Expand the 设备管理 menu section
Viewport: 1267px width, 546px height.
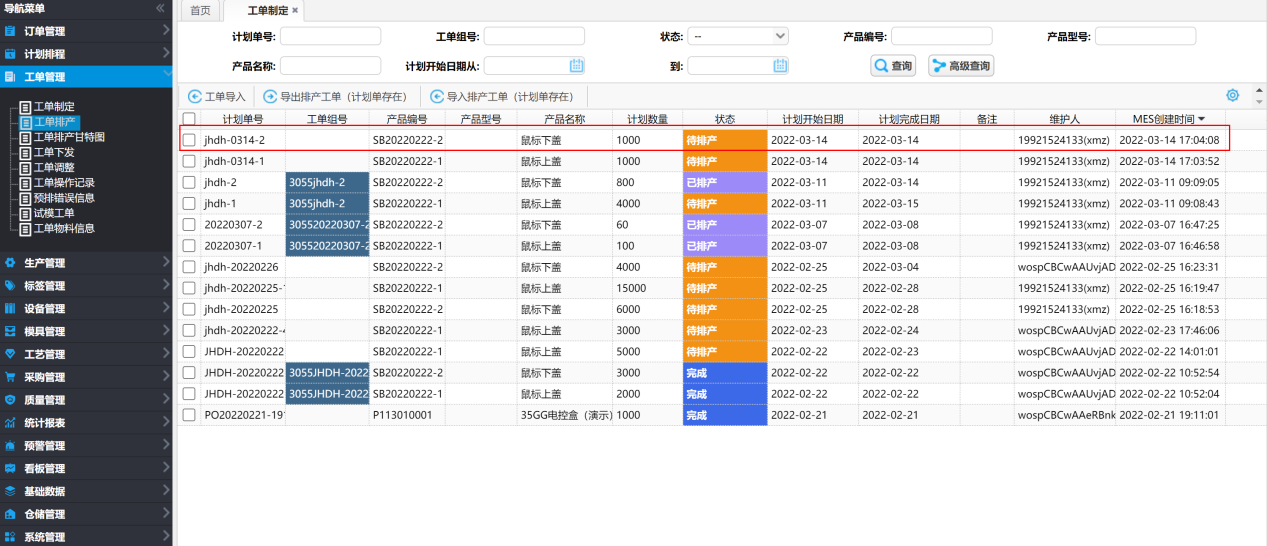point(165,309)
